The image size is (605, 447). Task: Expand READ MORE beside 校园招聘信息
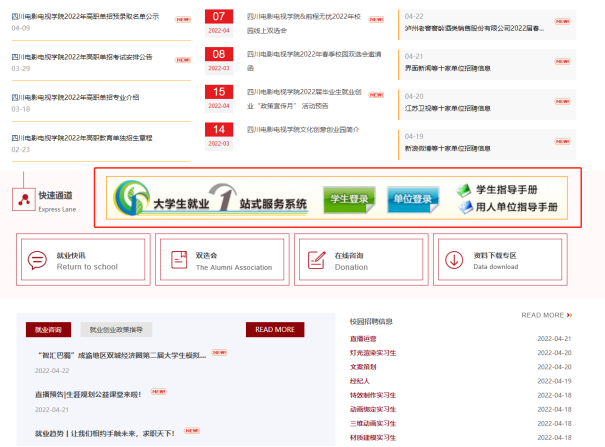pos(547,315)
